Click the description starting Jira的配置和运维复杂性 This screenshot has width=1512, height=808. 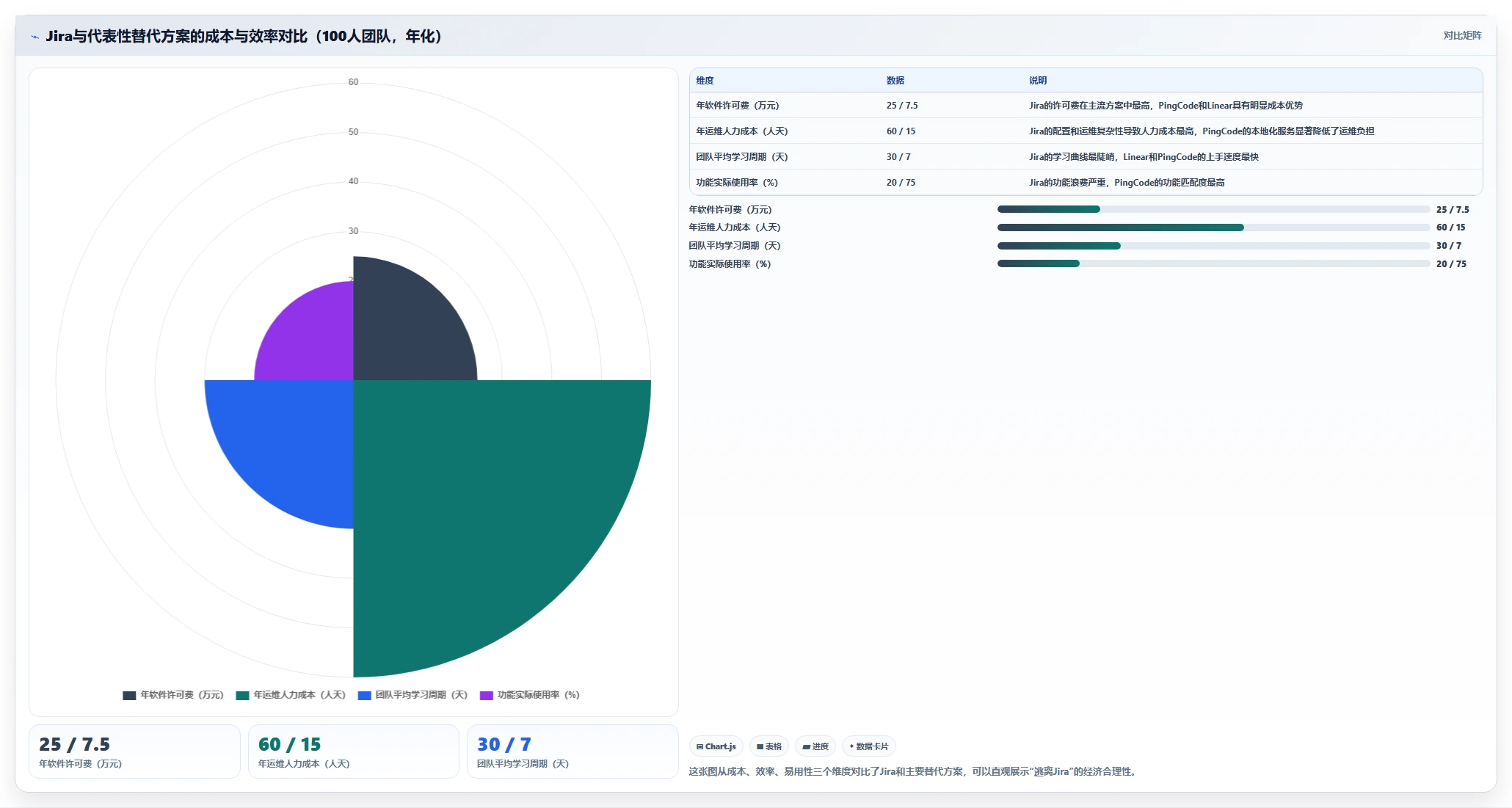(1202, 131)
